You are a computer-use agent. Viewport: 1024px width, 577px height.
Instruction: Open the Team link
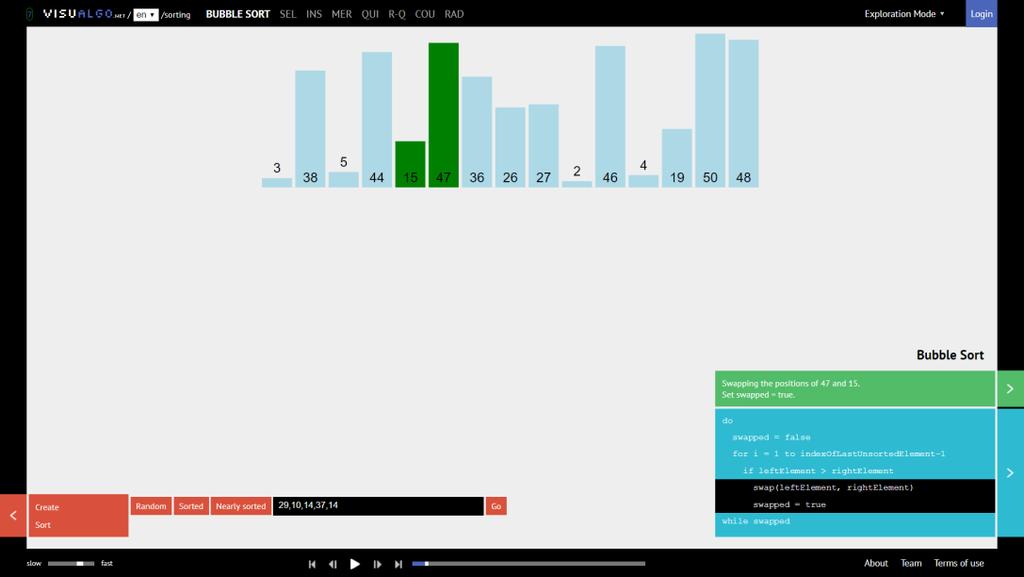click(911, 563)
